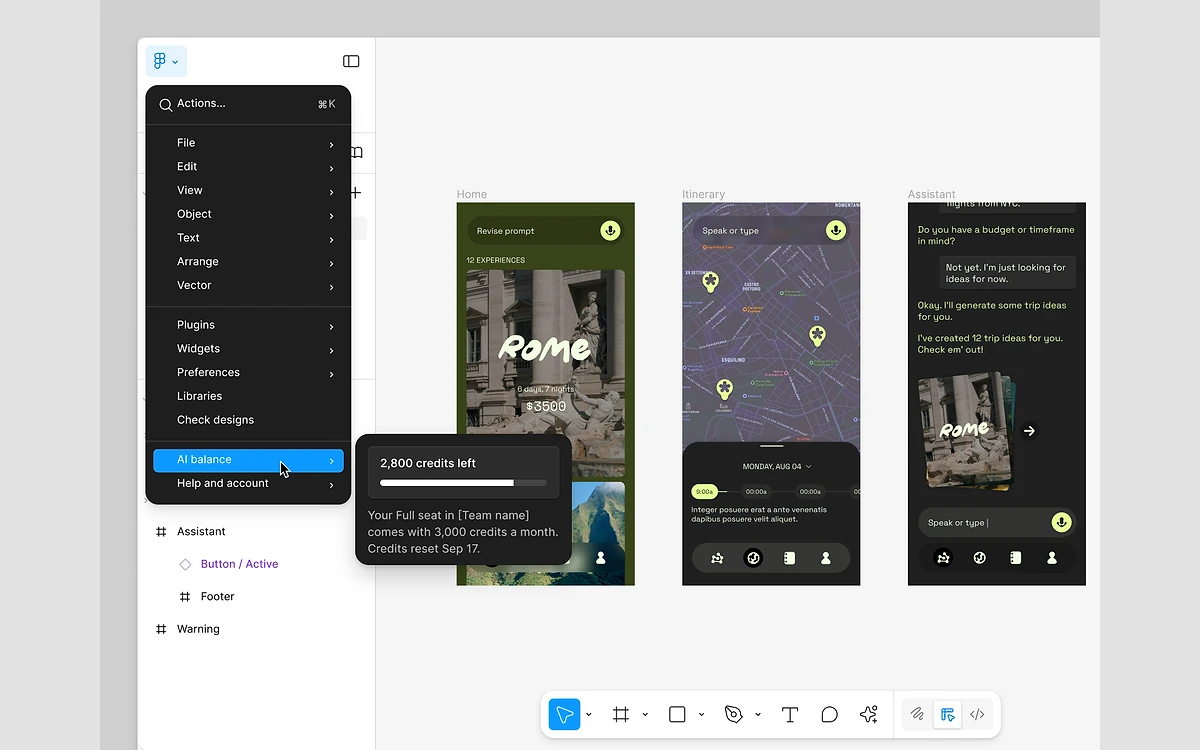Click the Actions… search field

tap(248, 104)
